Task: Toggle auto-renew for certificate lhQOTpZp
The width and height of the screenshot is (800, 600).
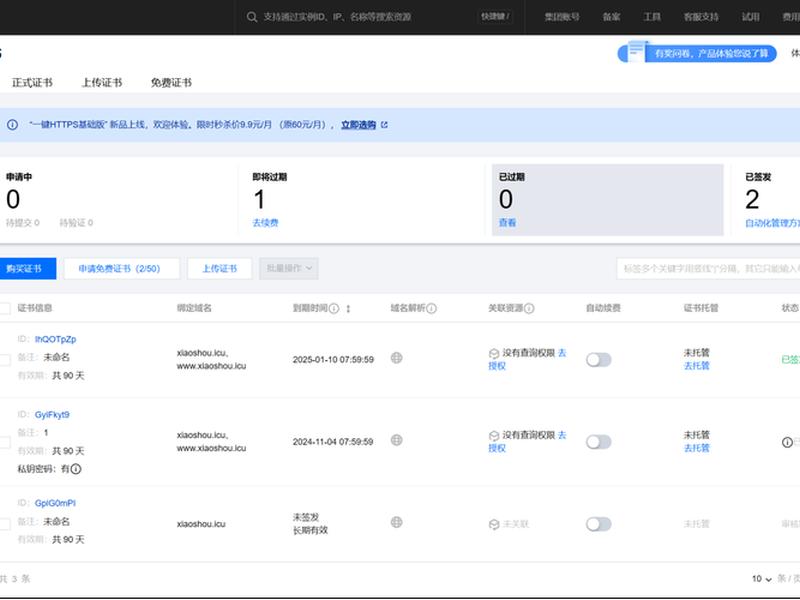Action: tap(598, 360)
